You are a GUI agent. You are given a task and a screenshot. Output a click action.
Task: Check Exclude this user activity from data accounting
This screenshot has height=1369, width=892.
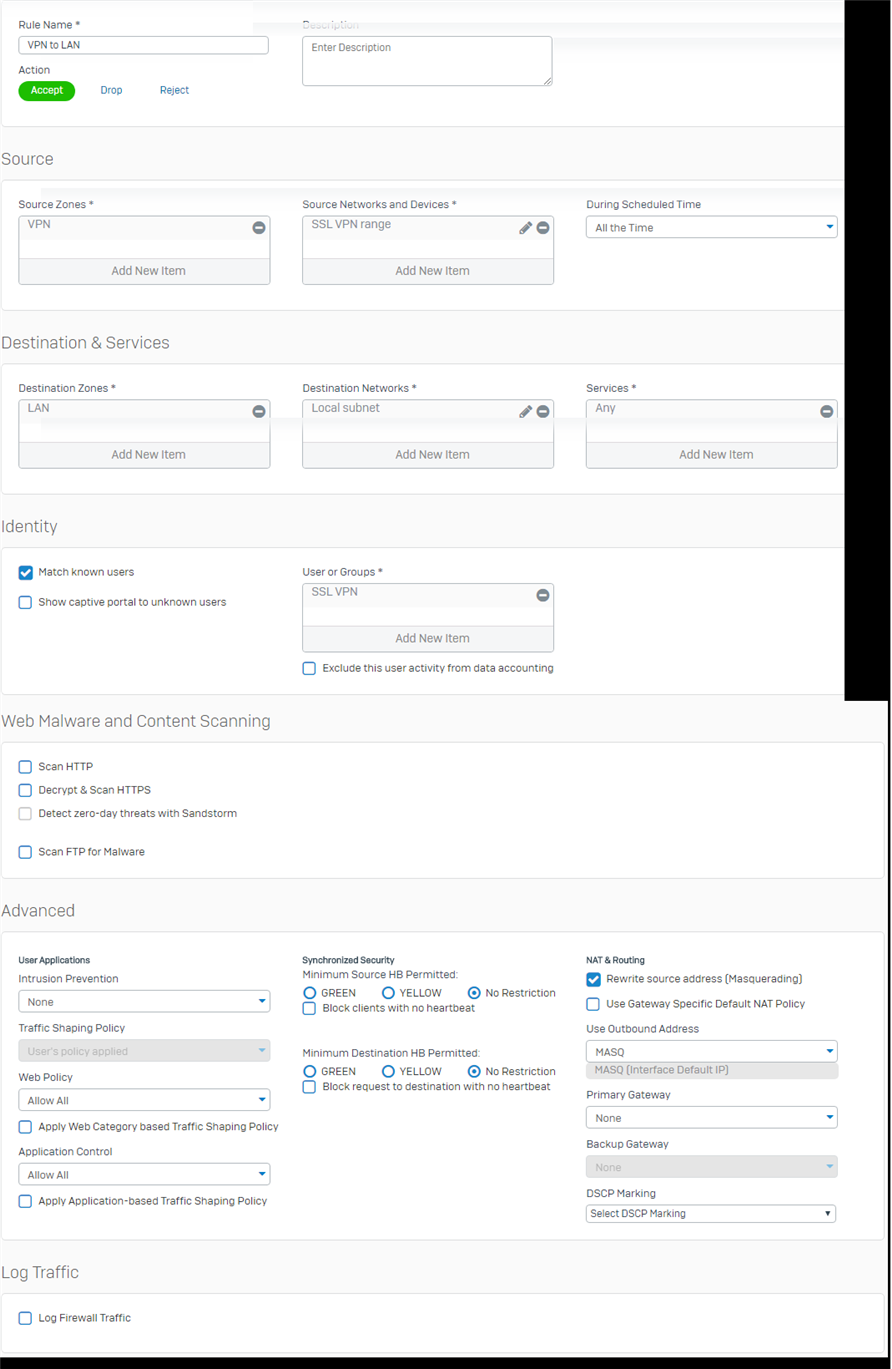point(310,668)
